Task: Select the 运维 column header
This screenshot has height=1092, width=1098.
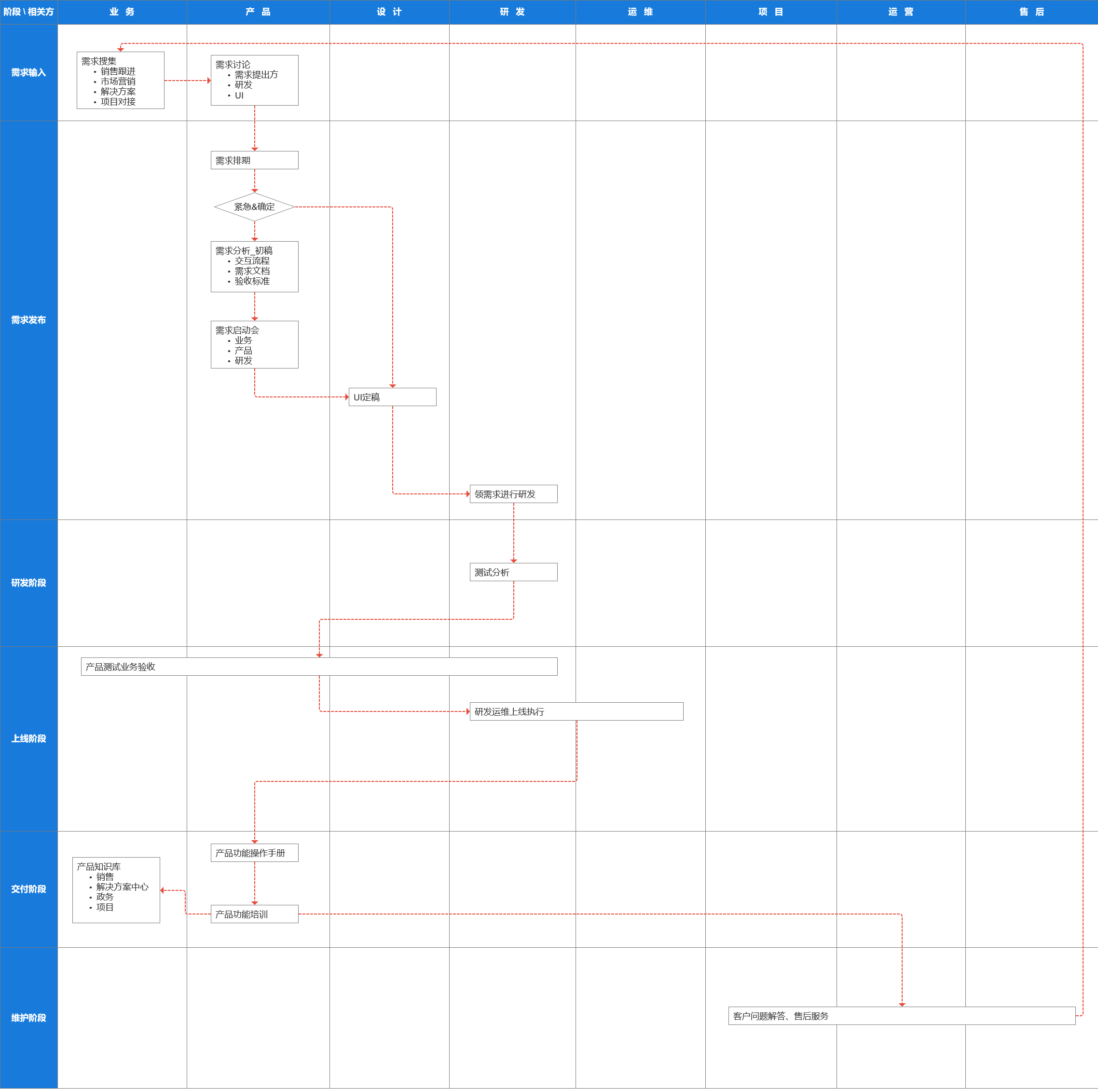Action: (641, 12)
